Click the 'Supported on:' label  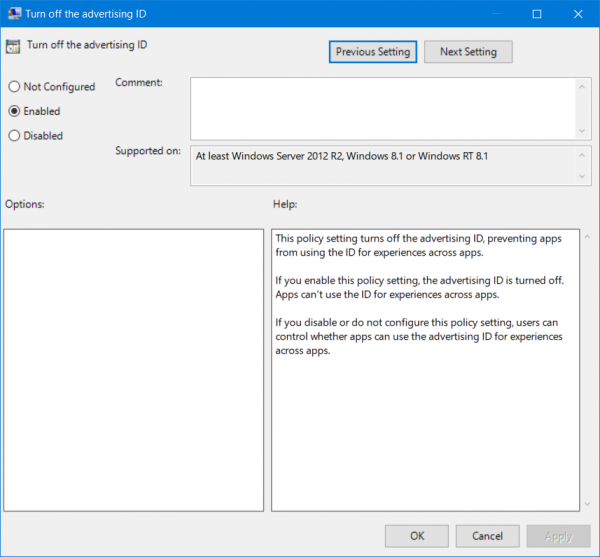pyautogui.click(x=148, y=151)
